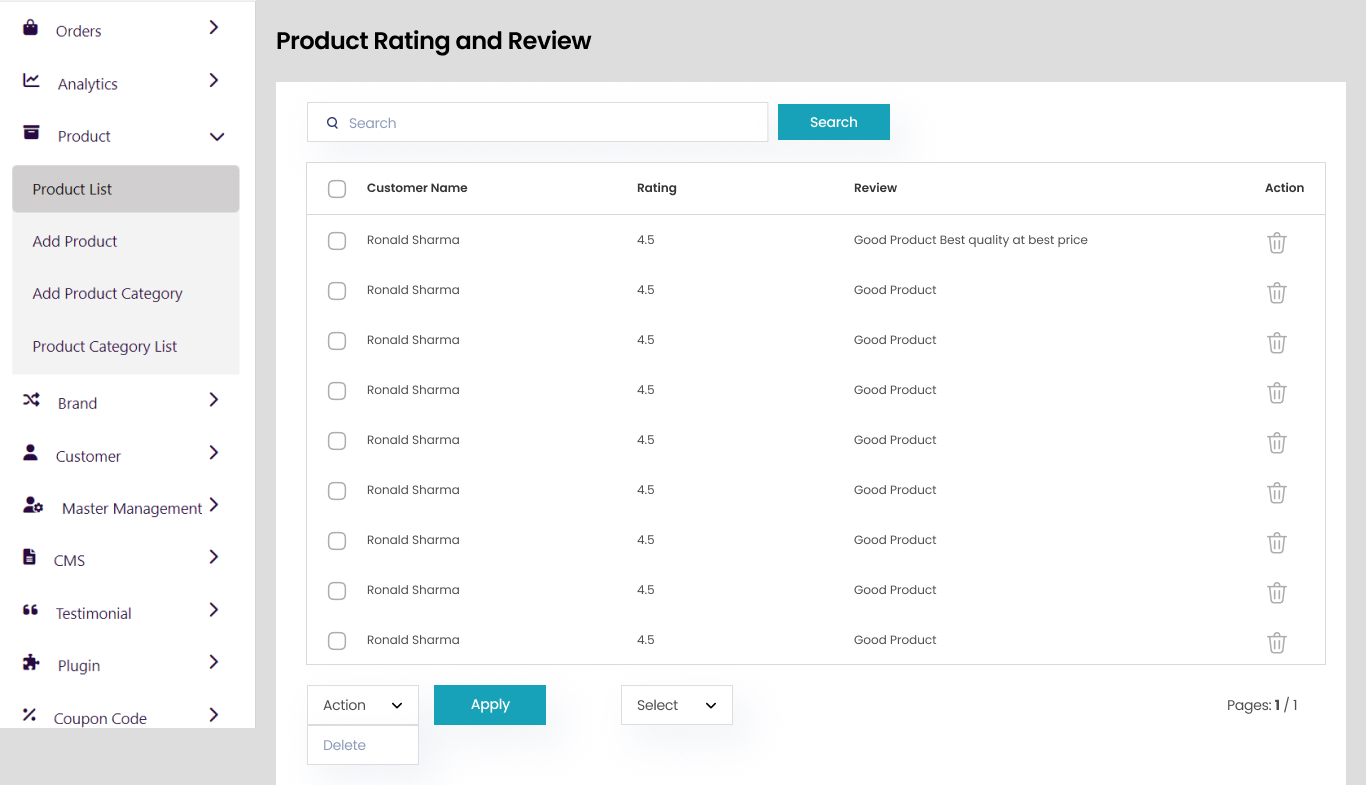Image resolution: width=1366 pixels, height=785 pixels.
Task: Click the Coupon Code percent icon
Action: coord(30,715)
